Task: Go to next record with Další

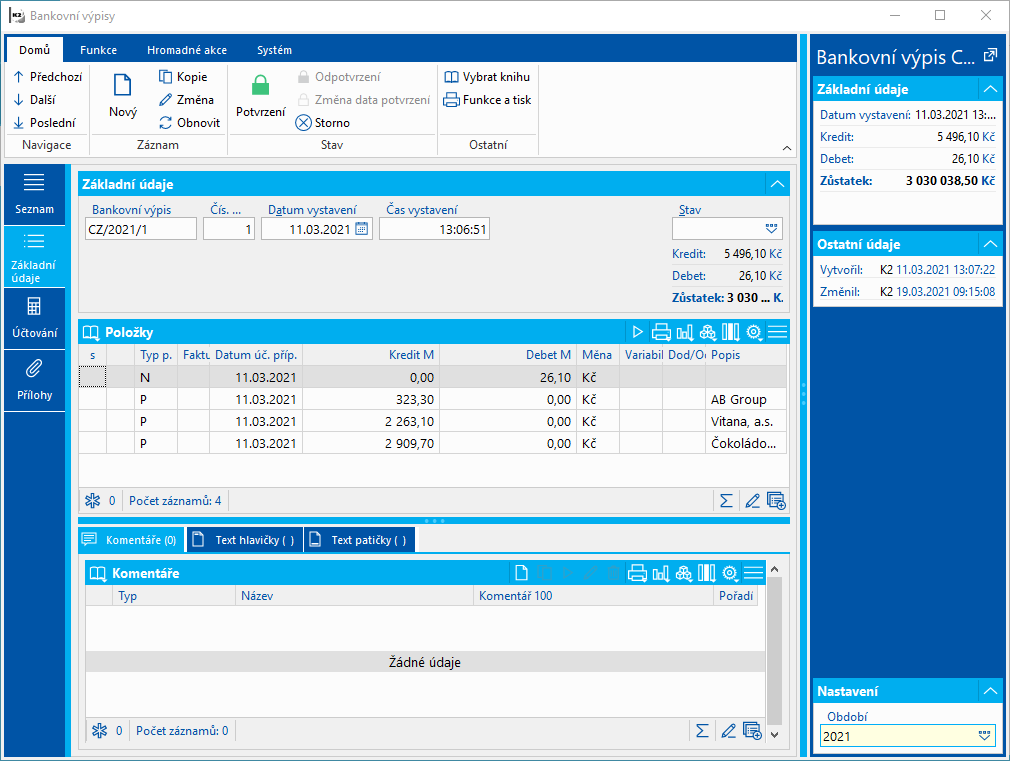Action: pos(35,100)
